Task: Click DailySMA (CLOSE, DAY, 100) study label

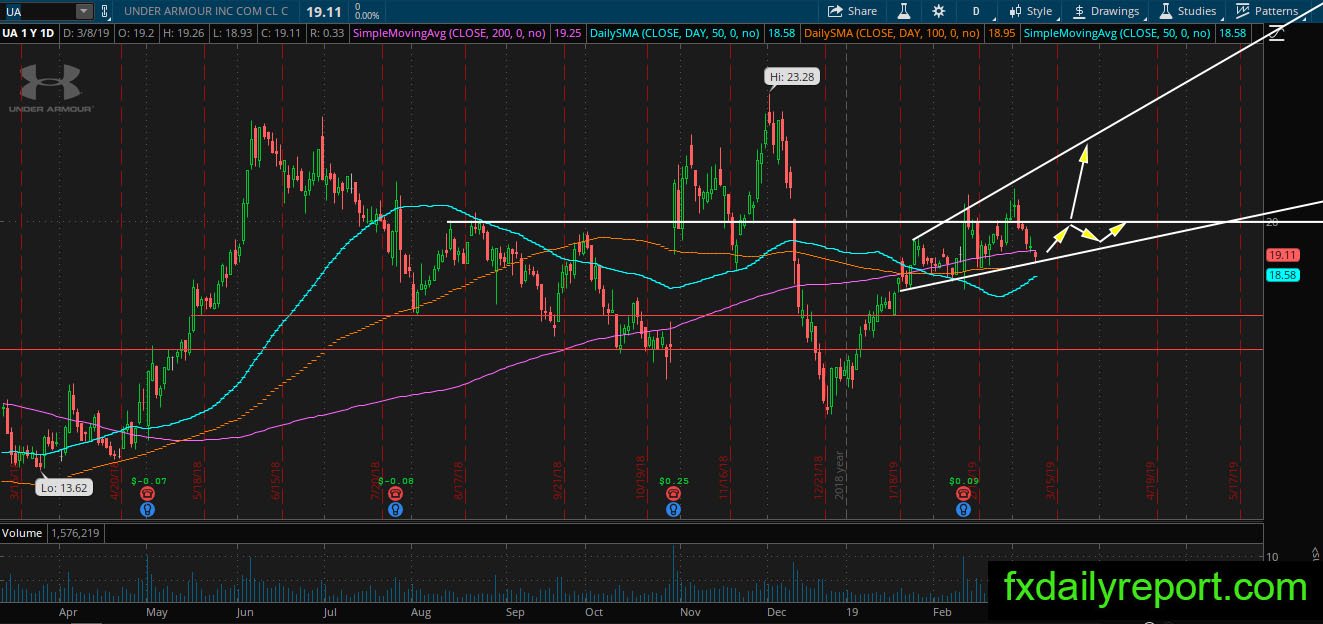Action: click(x=893, y=33)
